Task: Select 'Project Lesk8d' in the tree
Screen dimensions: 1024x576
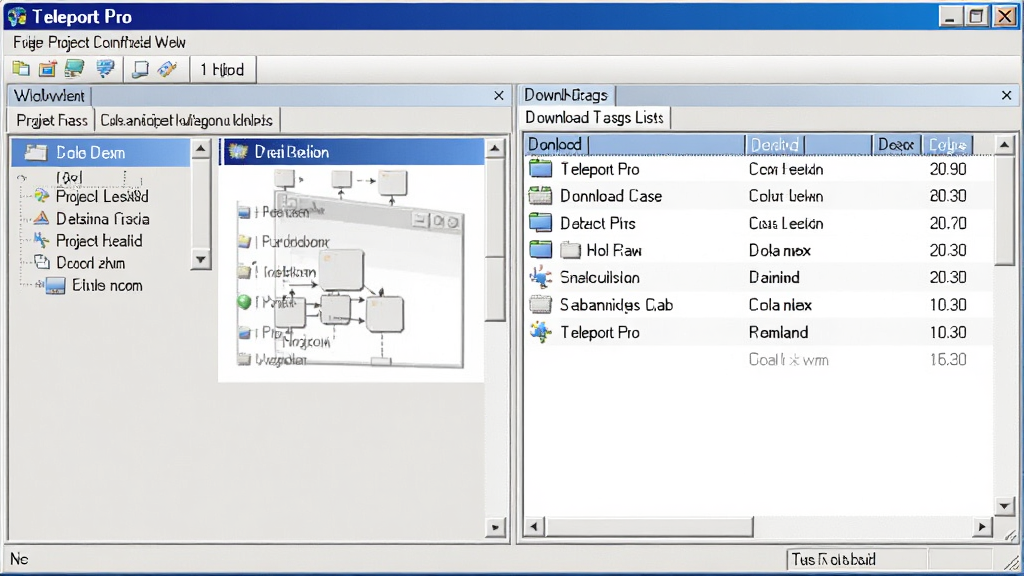Action: (102, 197)
